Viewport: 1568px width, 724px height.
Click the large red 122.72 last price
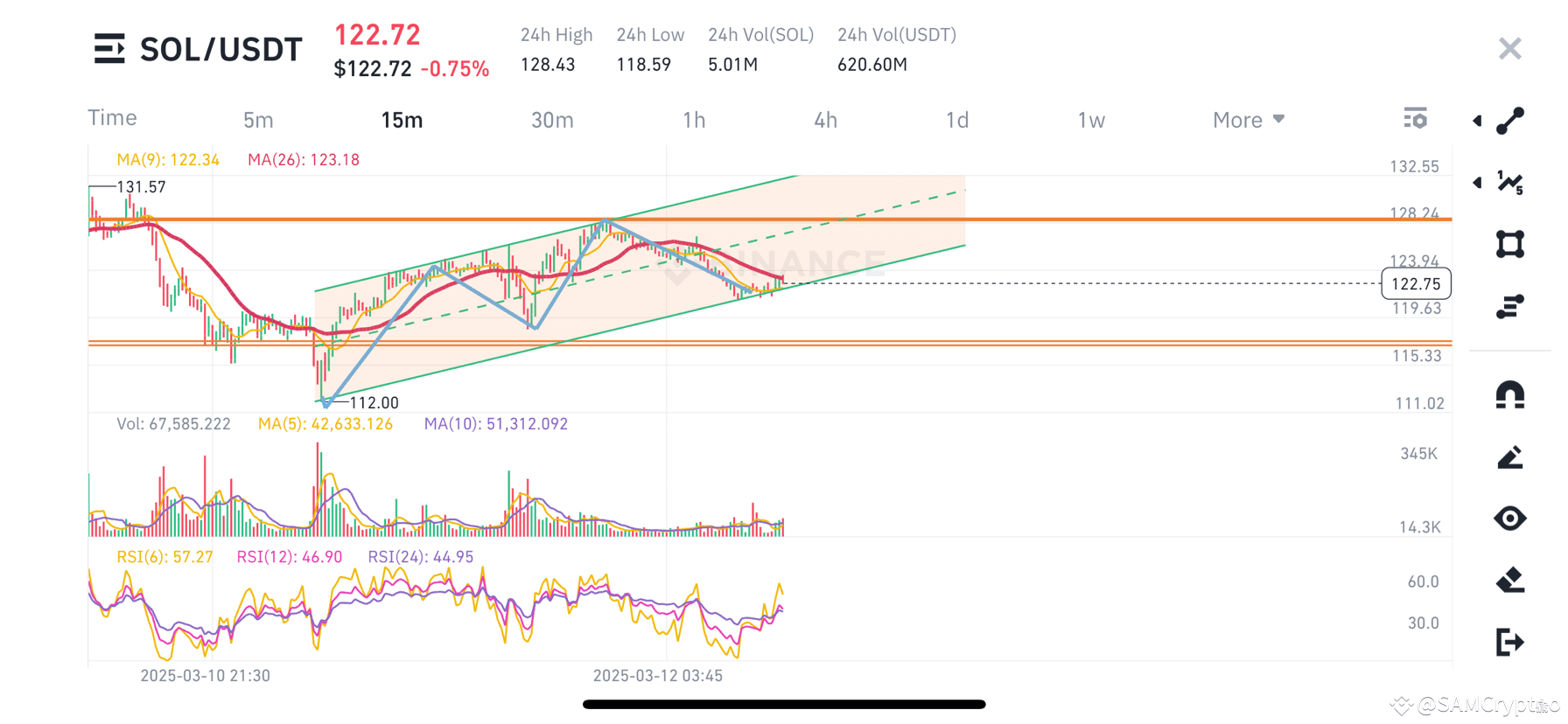tap(377, 35)
